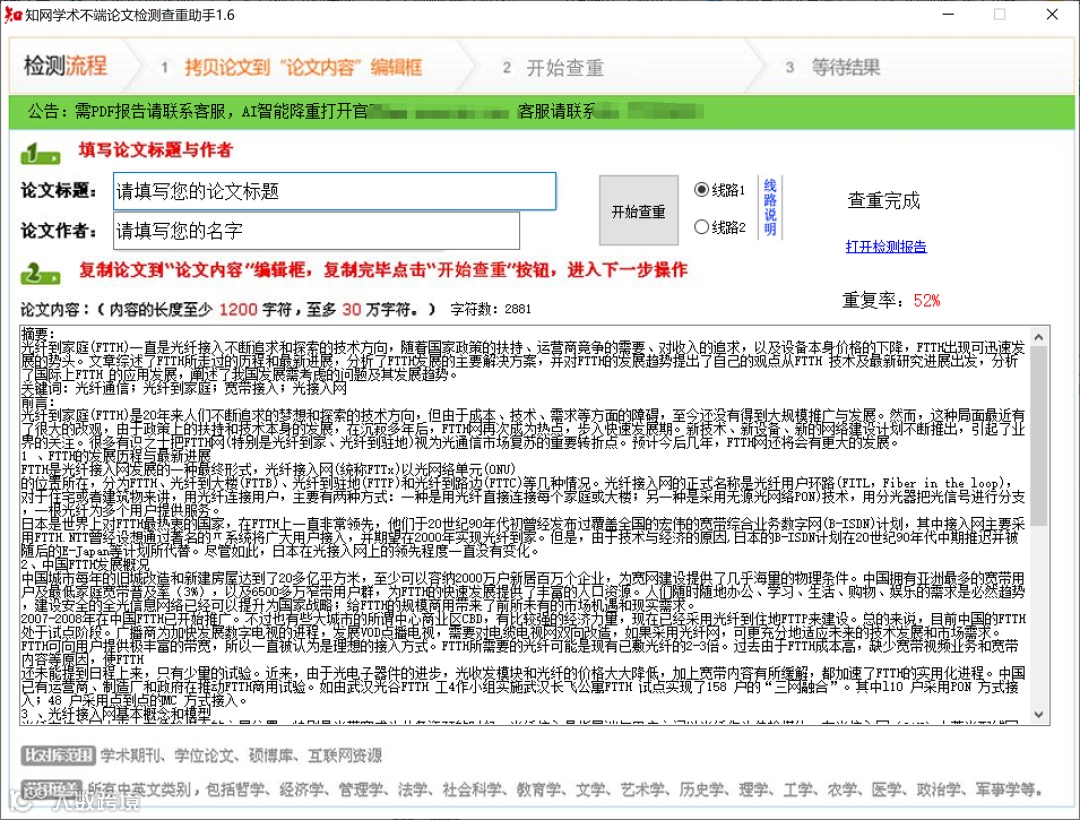The height and width of the screenshot is (820, 1080).
Task: Click the 查重完成 status text
Action: tap(884, 201)
